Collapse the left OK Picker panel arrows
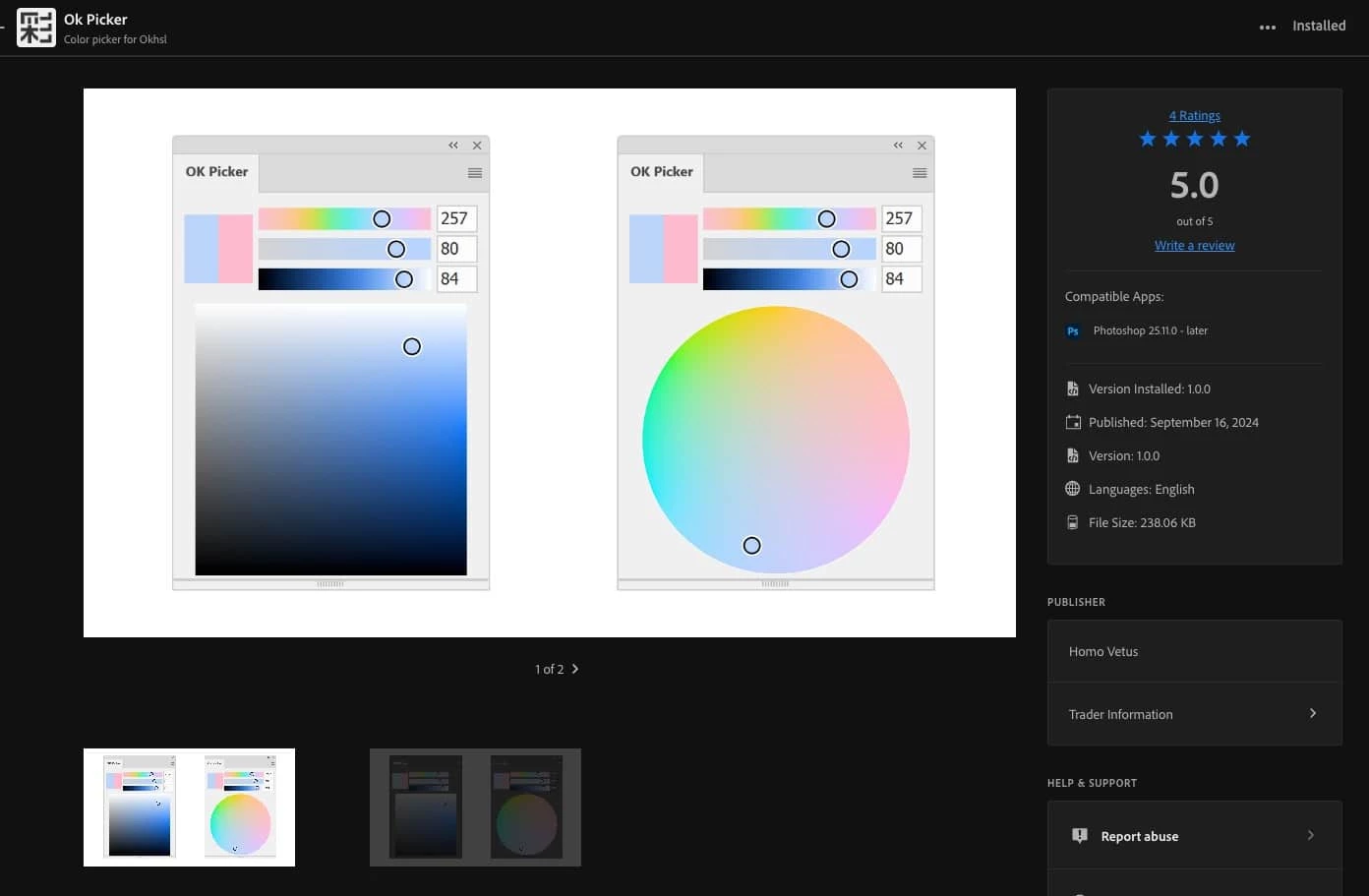Image resolution: width=1369 pixels, height=896 pixels. tap(453, 145)
